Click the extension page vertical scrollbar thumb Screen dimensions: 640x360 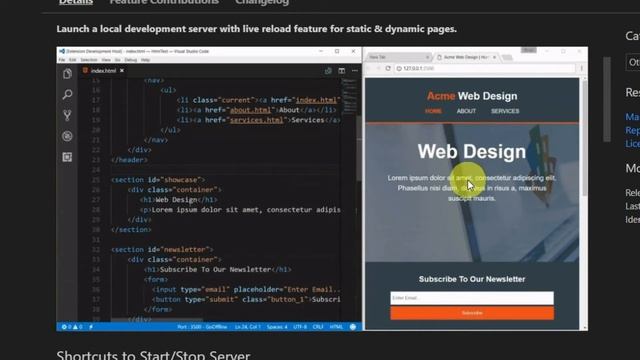pos(607,99)
